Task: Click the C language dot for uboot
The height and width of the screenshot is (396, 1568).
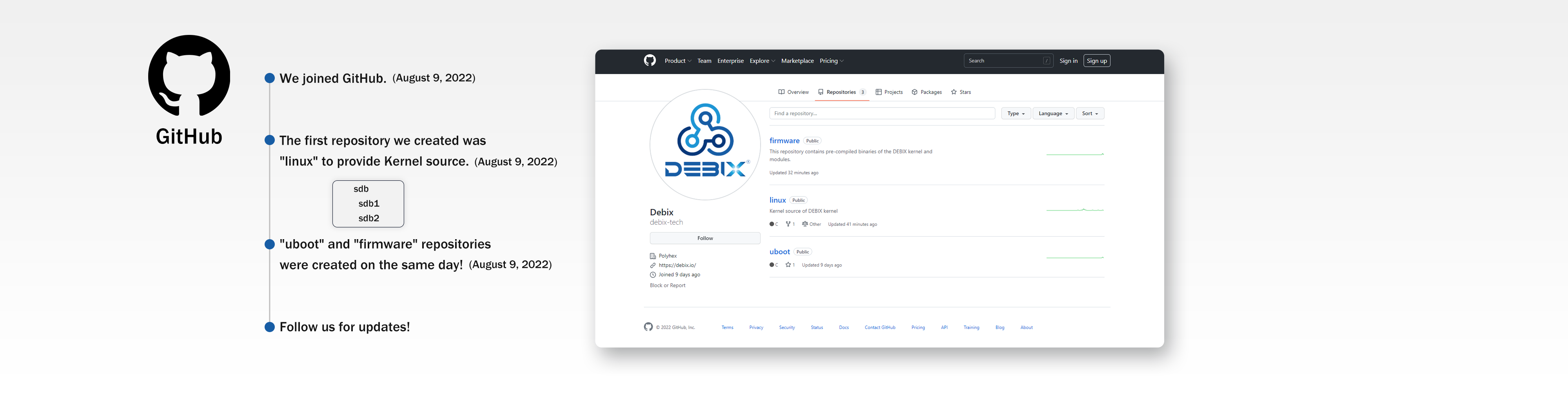Action: [772, 265]
